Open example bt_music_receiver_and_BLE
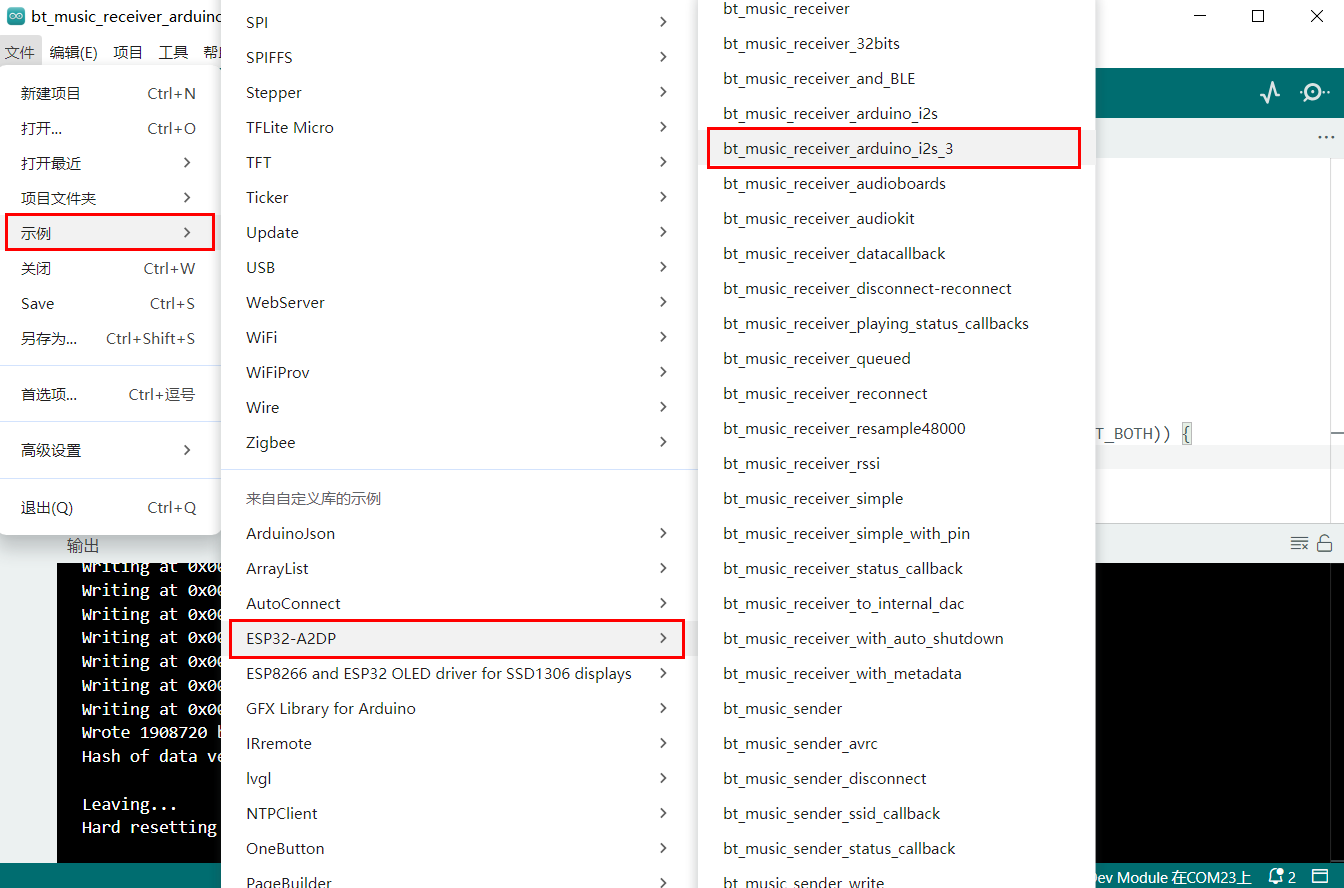Screen dimensions: 1344x888 coord(895,78)
